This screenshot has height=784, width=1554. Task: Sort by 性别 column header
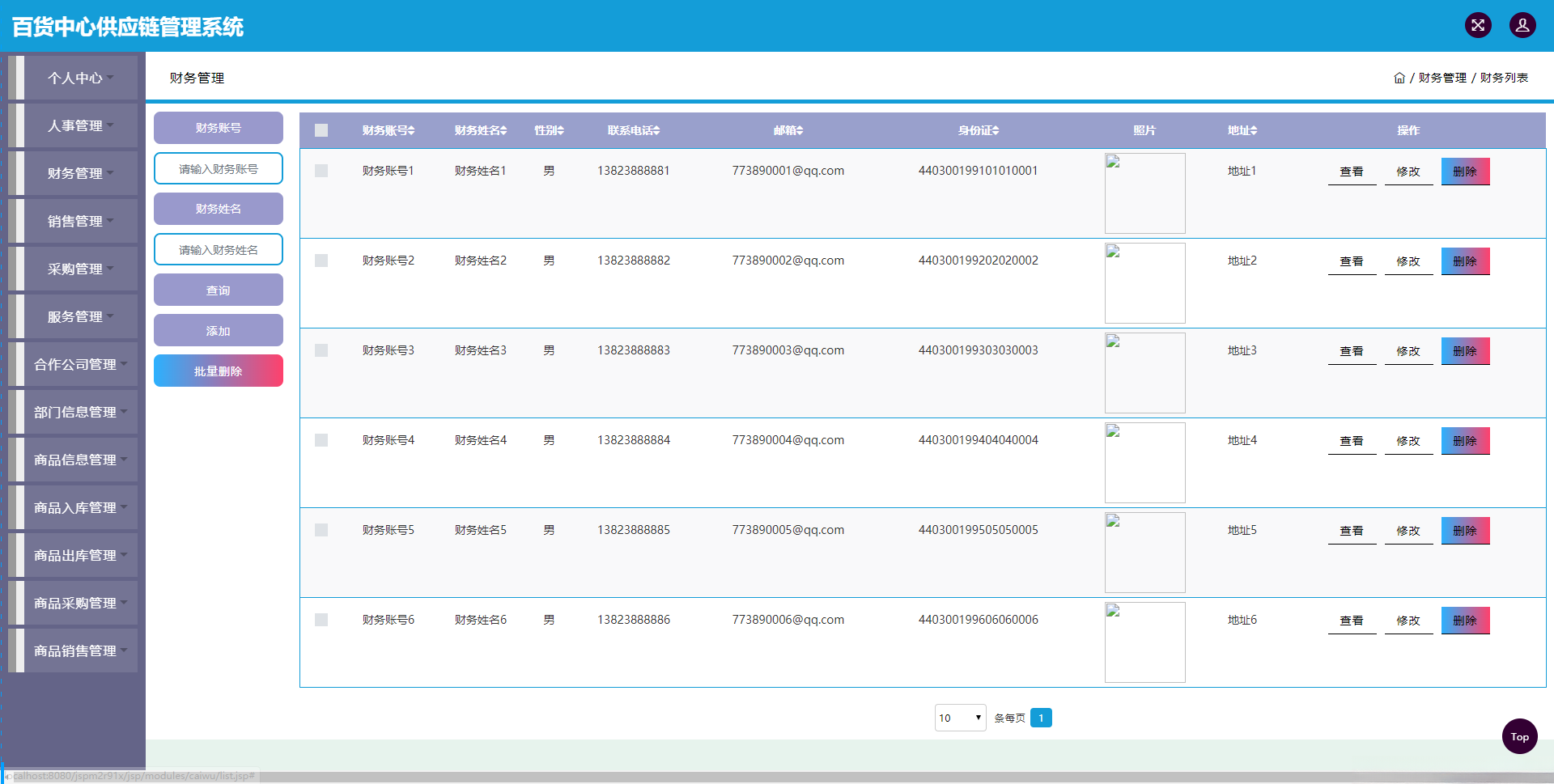click(549, 130)
